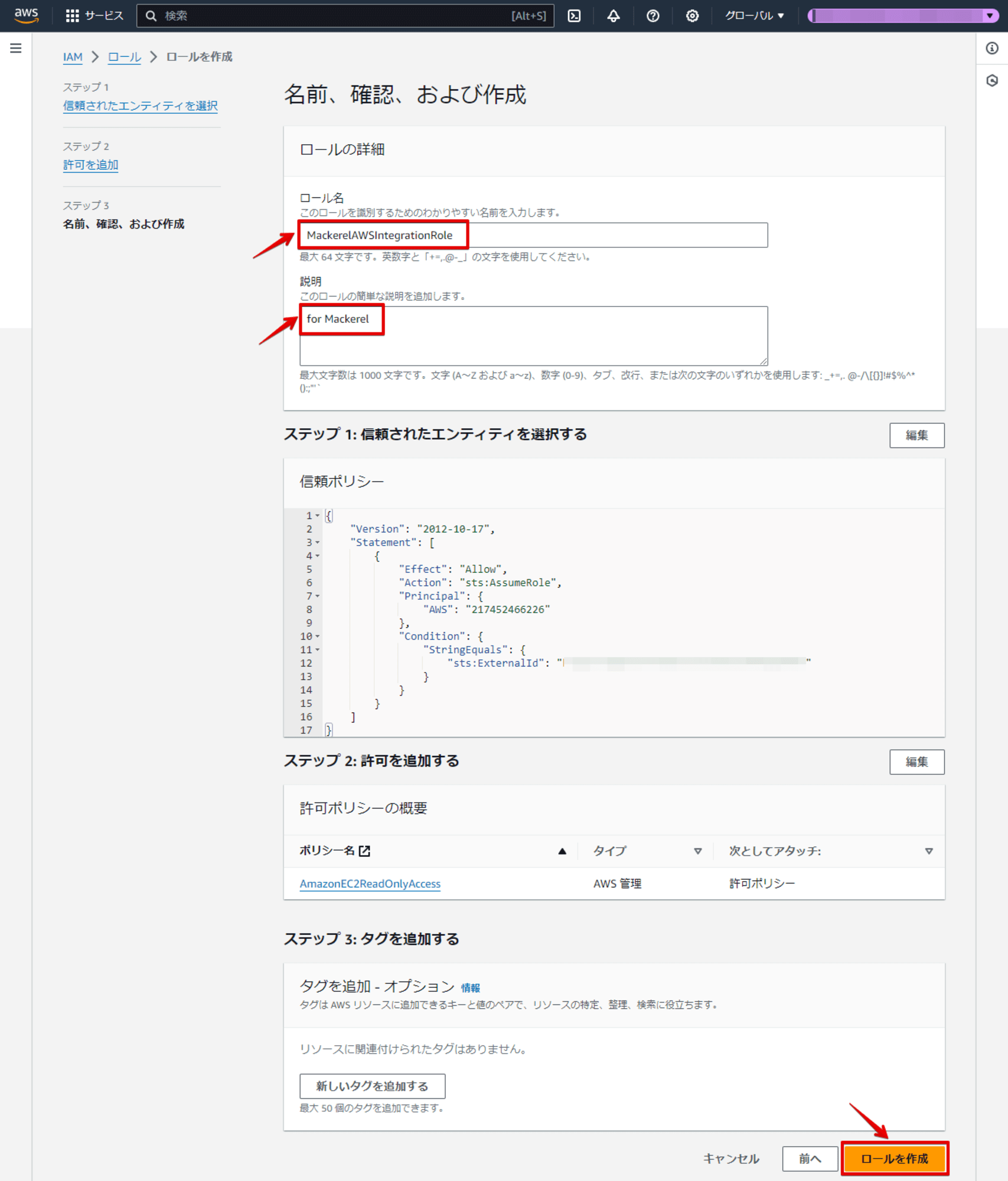The image size is (1008, 1181).
Task: Click the AWS 管理 type cell
Action: (618, 883)
